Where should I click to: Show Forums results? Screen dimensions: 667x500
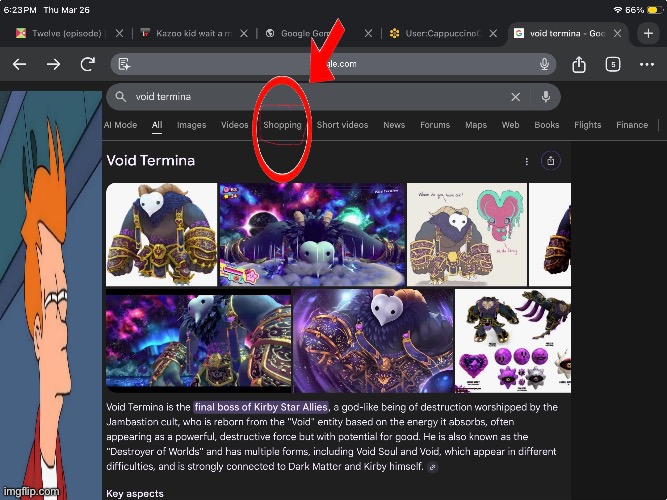[x=435, y=125]
